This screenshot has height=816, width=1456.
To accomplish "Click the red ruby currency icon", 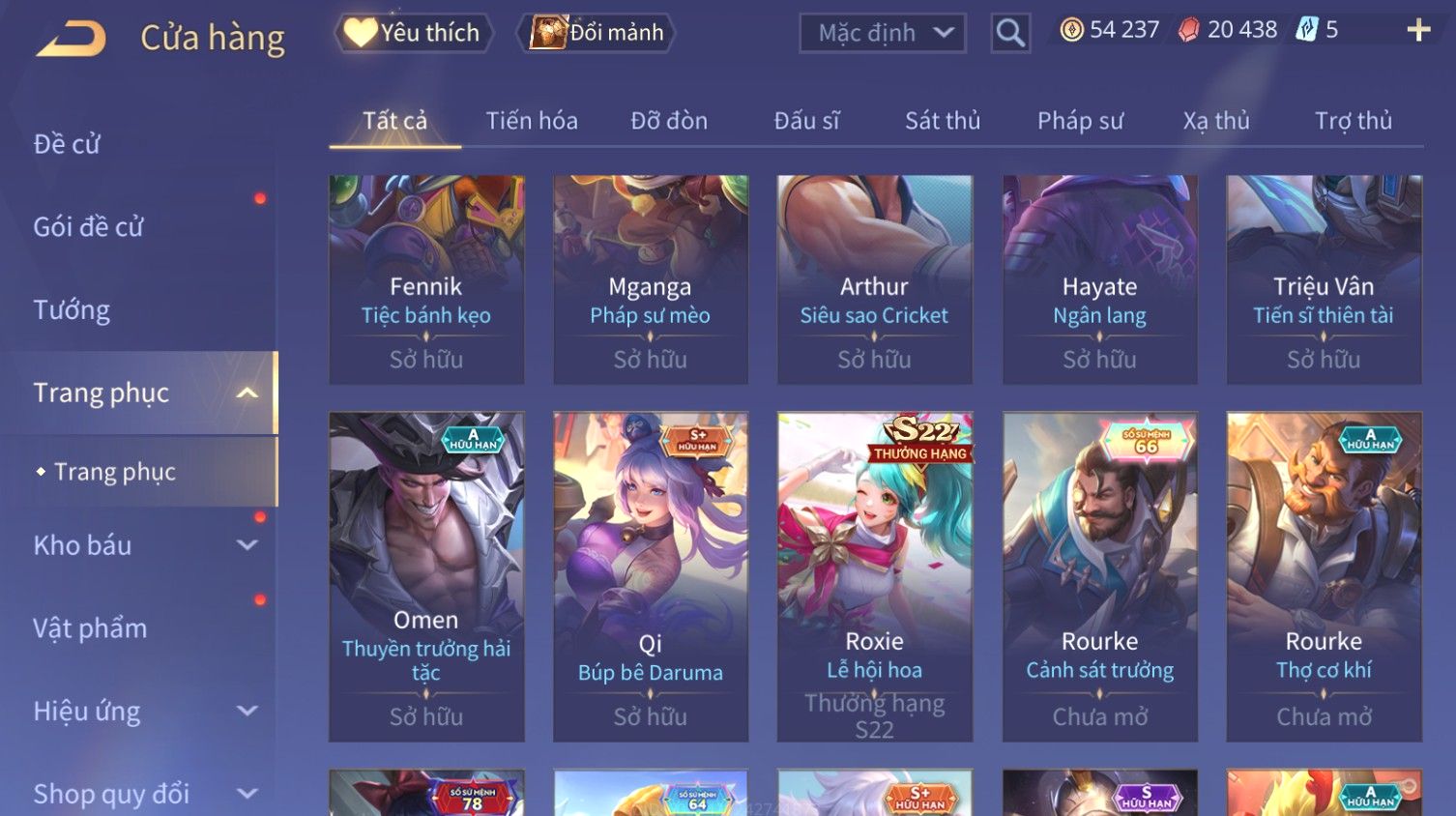I will point(1189,30).
